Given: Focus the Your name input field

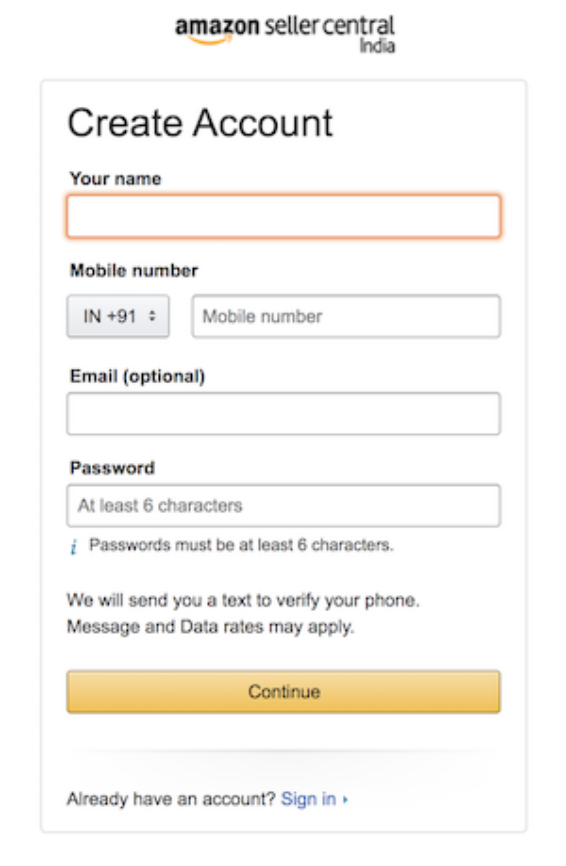Looking at the screenshot, I should (284, 216).
